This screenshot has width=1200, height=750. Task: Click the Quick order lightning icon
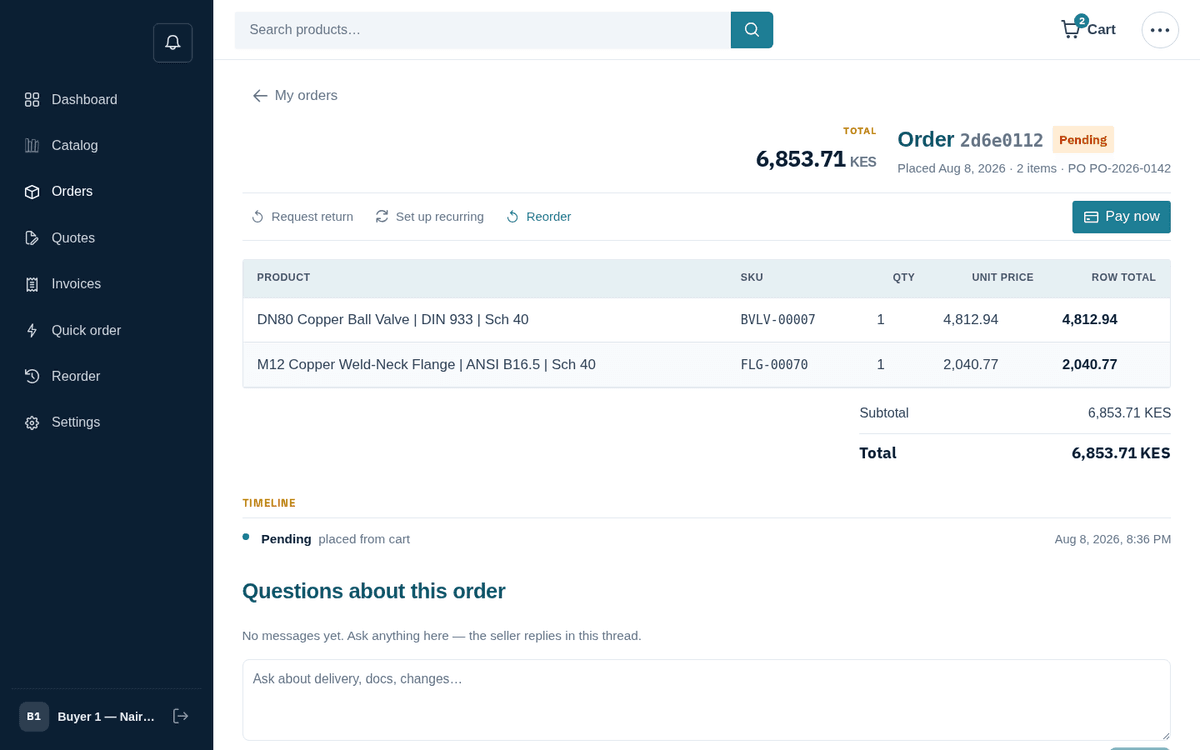pos(32,330)
